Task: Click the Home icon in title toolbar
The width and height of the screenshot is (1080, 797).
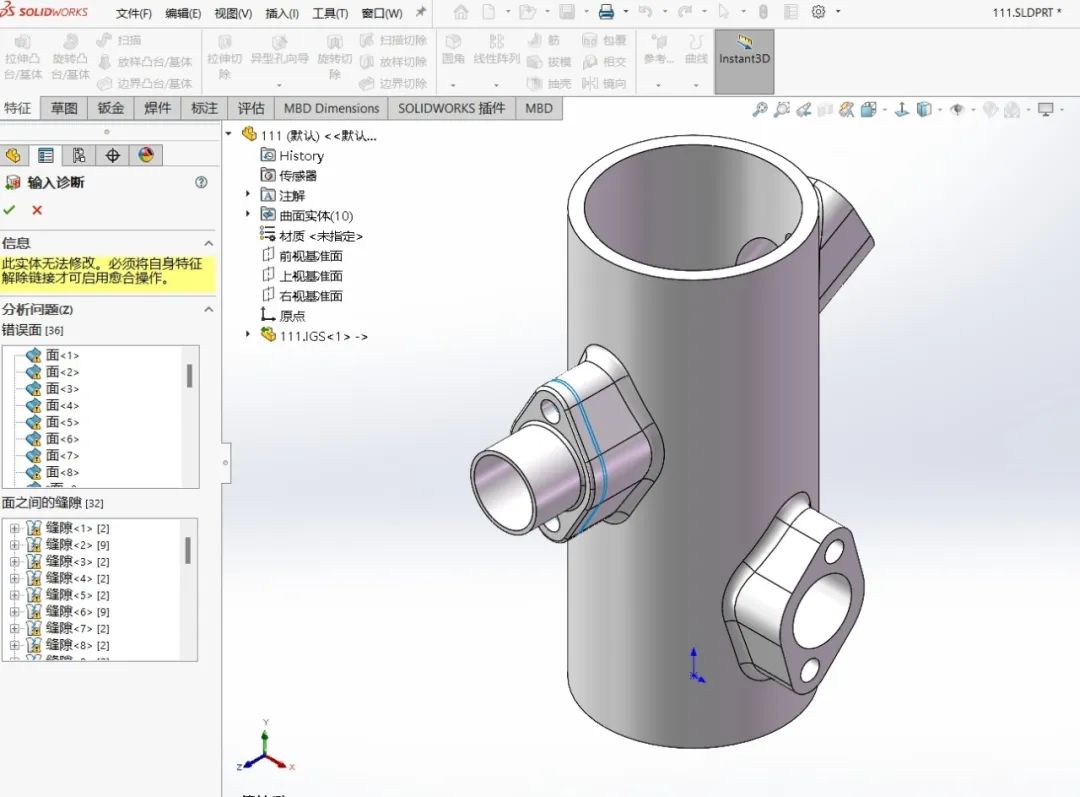Action: pos(461,12)
